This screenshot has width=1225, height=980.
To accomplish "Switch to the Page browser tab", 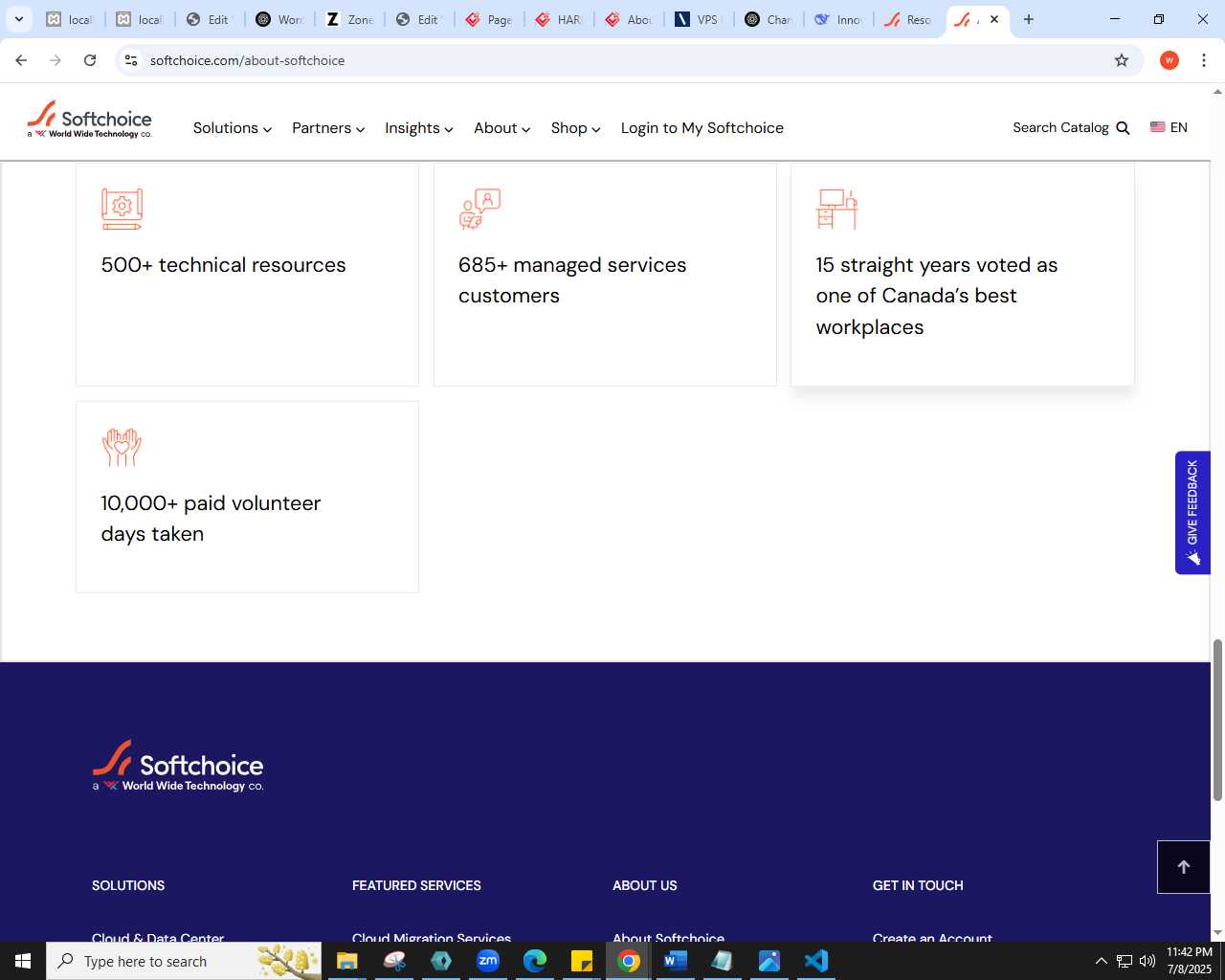I will click(489, 19).
